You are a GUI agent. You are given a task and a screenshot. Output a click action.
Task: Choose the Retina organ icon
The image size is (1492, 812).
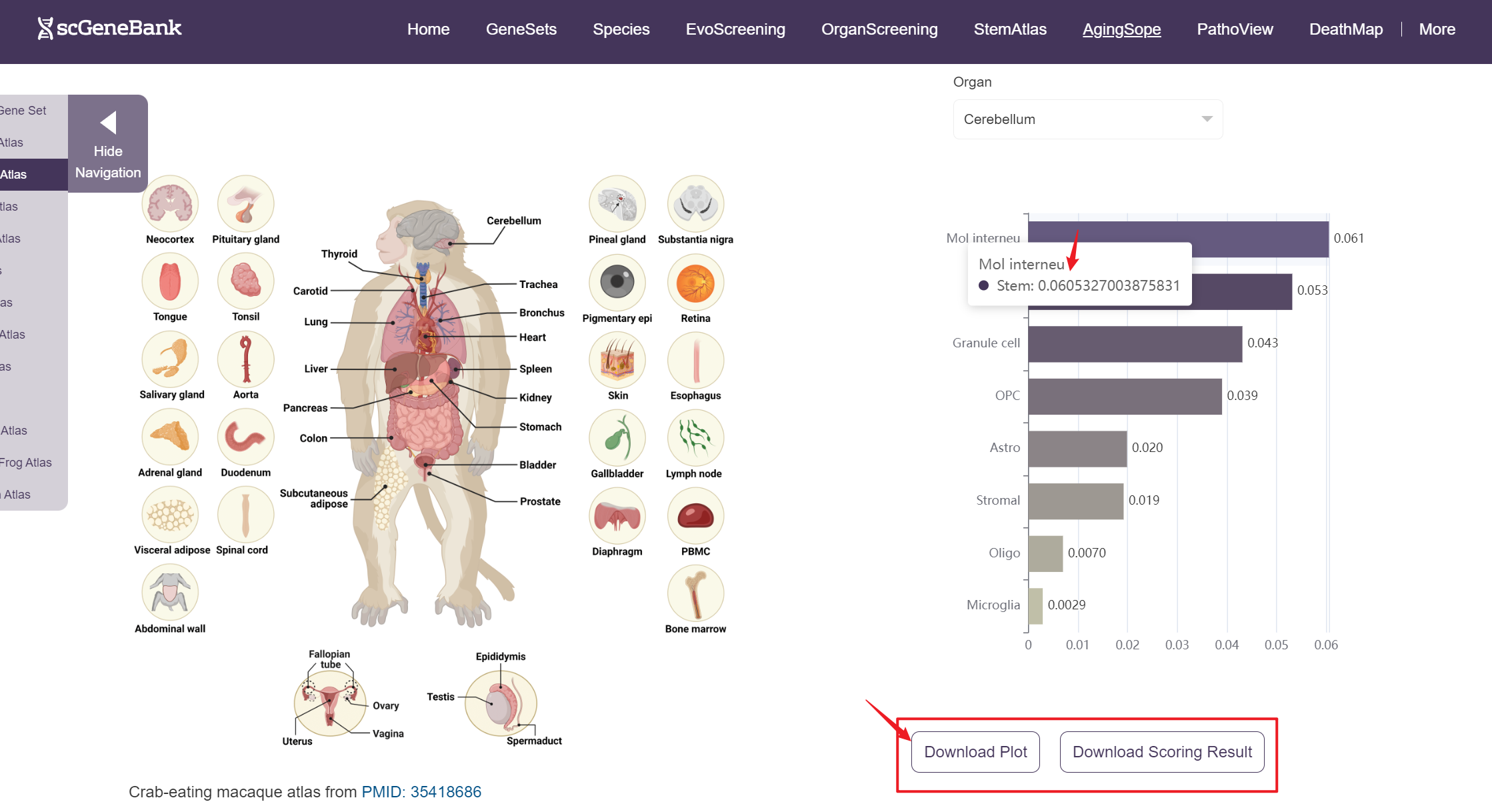[x=695, y=283]
